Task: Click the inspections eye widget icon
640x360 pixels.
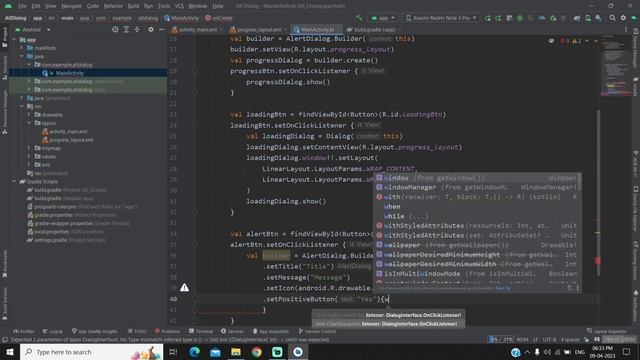Action: [551, 41]
